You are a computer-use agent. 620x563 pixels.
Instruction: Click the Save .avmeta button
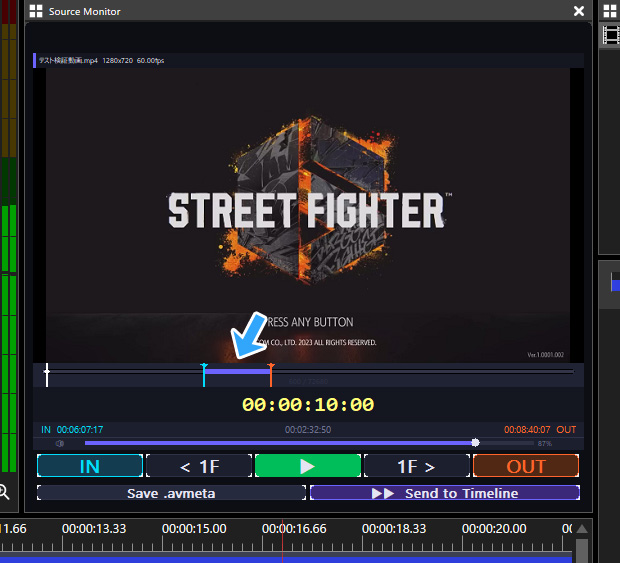(171, 493)
